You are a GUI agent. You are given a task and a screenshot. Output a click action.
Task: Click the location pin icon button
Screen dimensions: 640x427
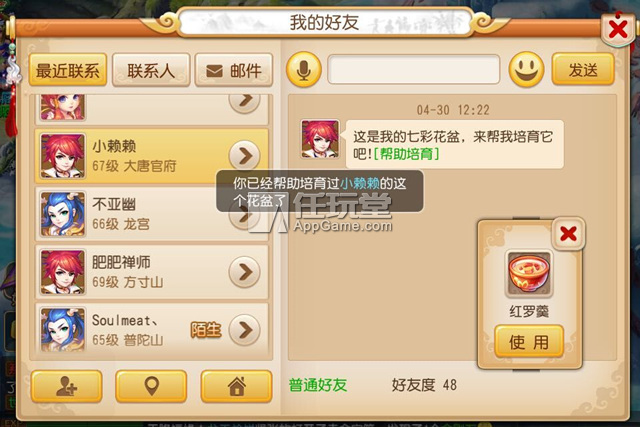(151, 386)
